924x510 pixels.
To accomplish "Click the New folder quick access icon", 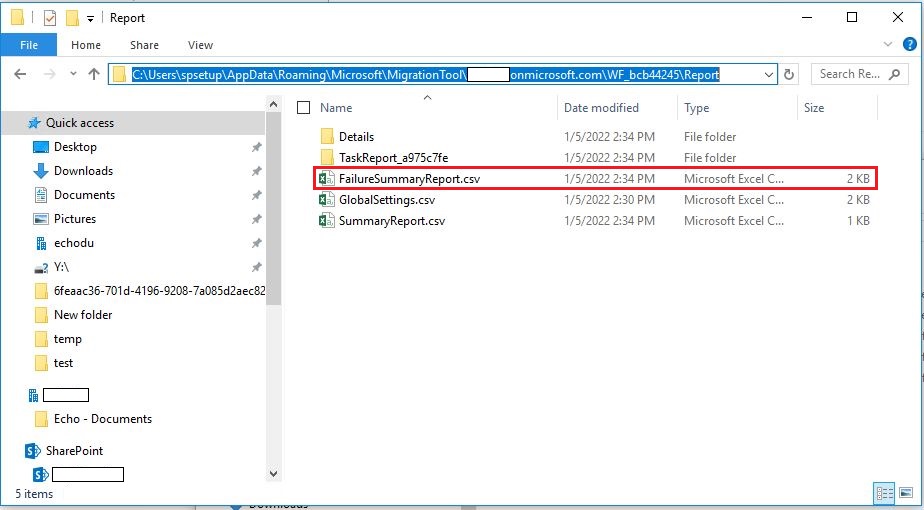I will pos(72,18).
